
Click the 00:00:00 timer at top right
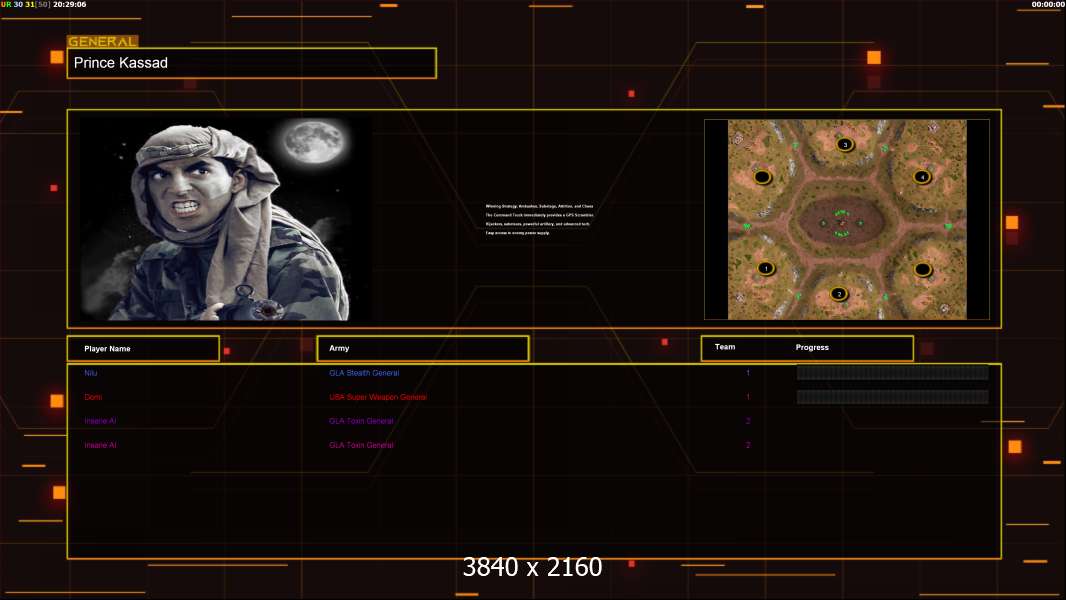(1048, 4)
